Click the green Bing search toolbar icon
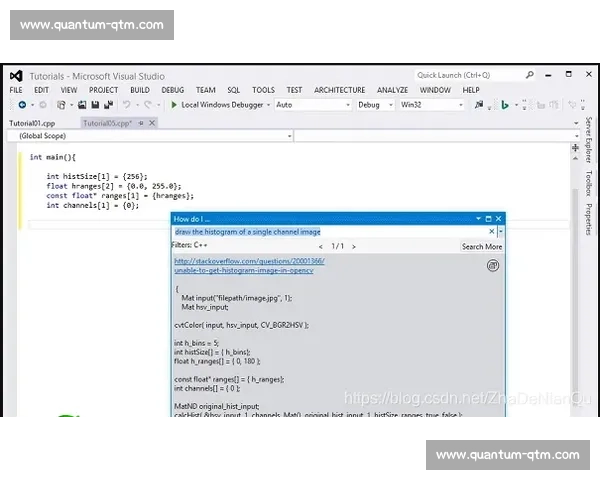The width and height of the screenshot is (600, 480). (x=505, y=104)
